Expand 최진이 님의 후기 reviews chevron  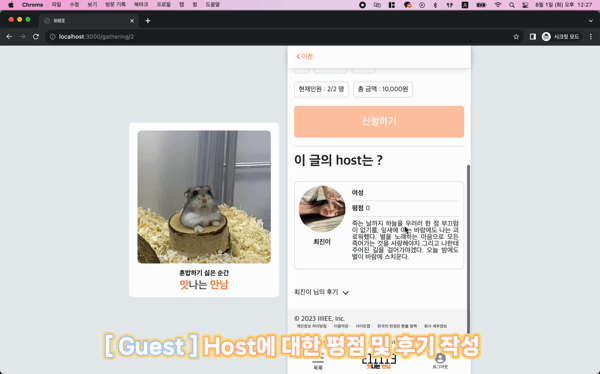click(x=346, y=293)
